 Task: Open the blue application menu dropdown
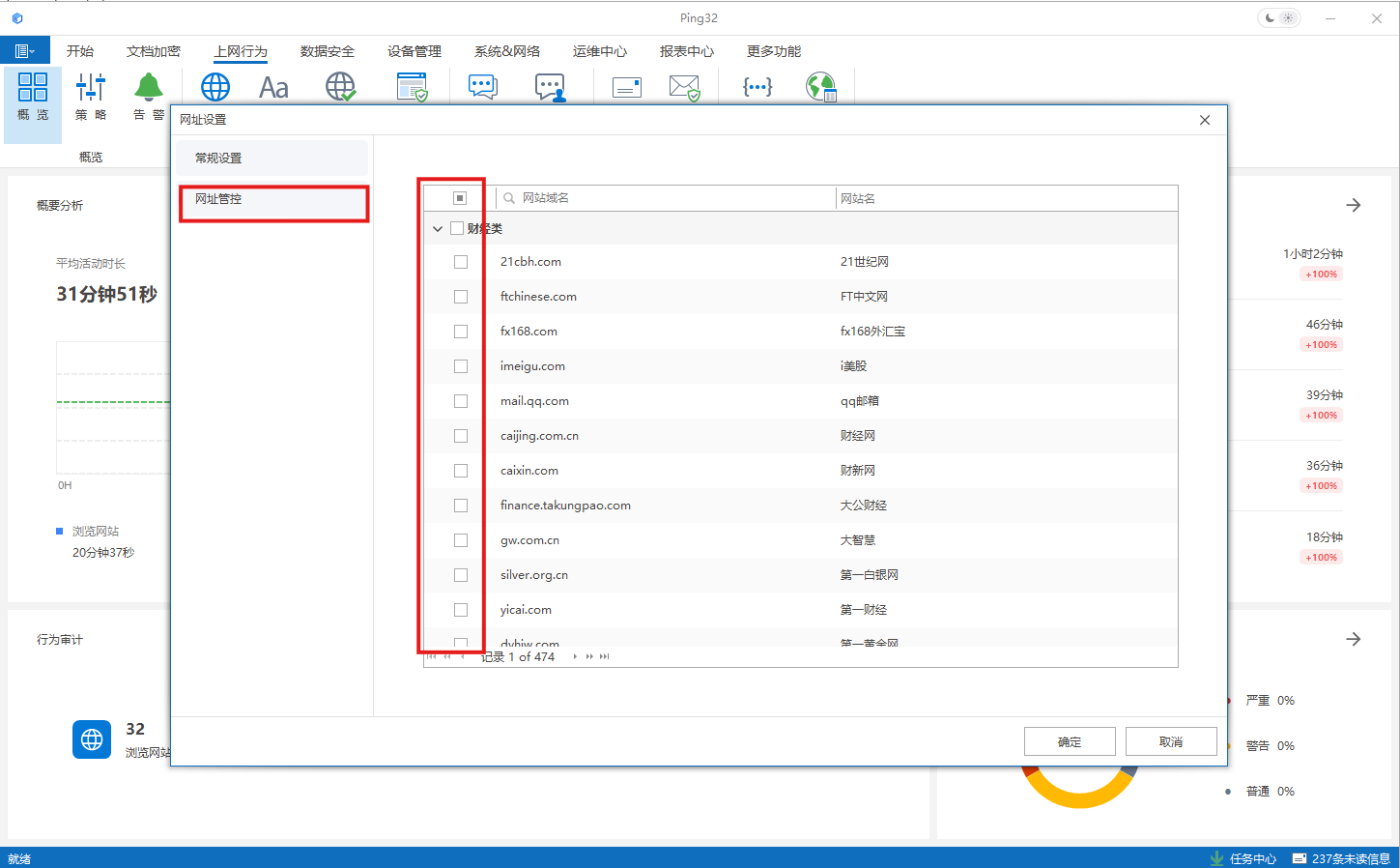click(24, 51)
